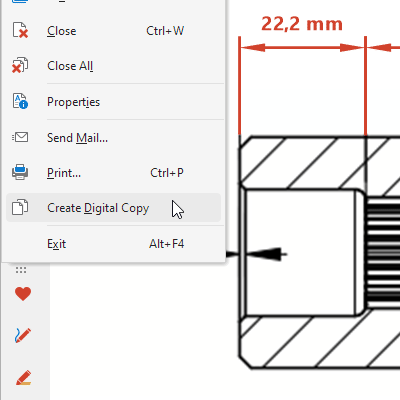Screen dimensions: 400x400
Task: Select Close in the file menu
Action: pyautogui.click(x=113, y=31)
